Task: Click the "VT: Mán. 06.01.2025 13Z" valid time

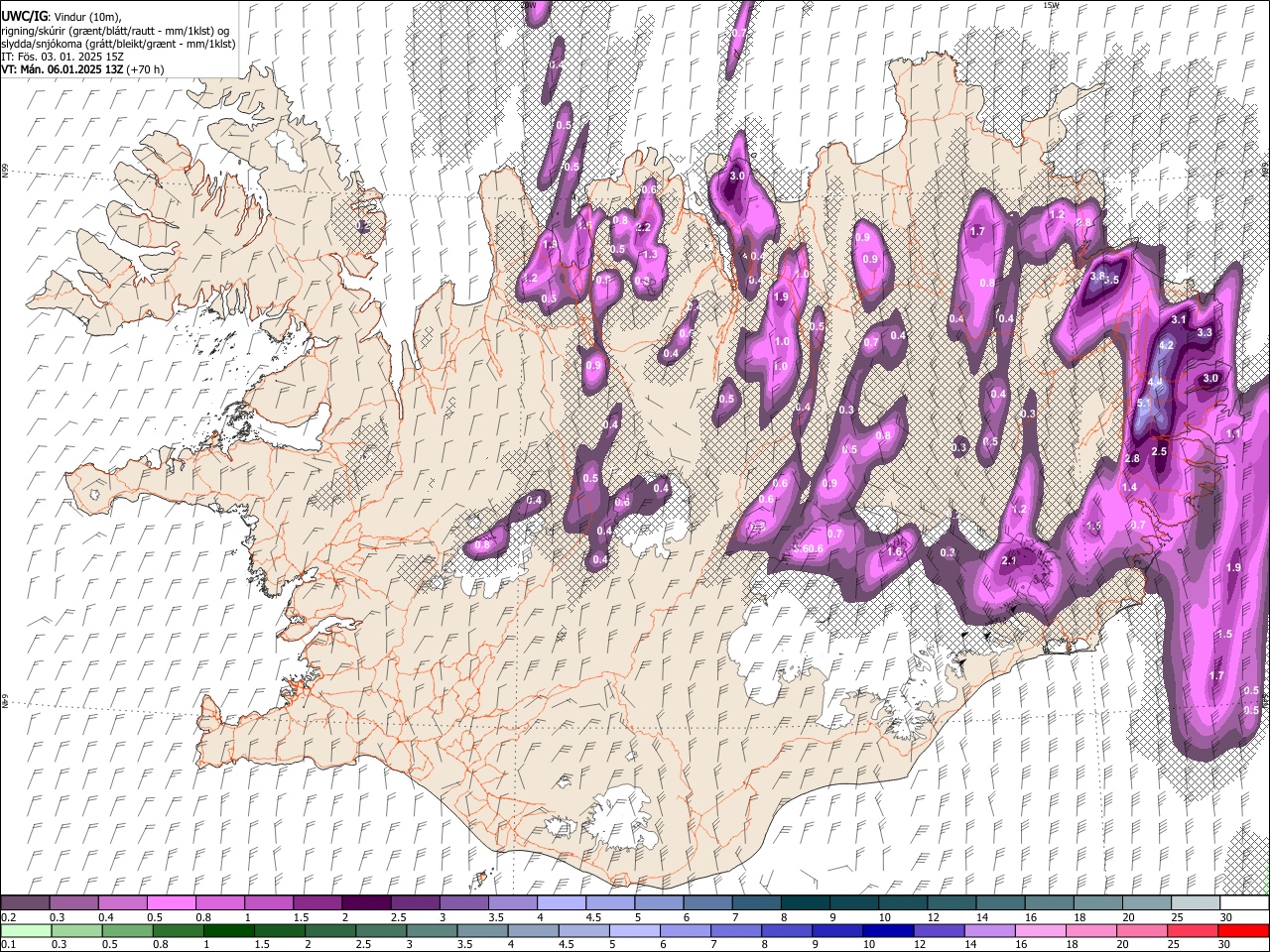Action: 63,69
